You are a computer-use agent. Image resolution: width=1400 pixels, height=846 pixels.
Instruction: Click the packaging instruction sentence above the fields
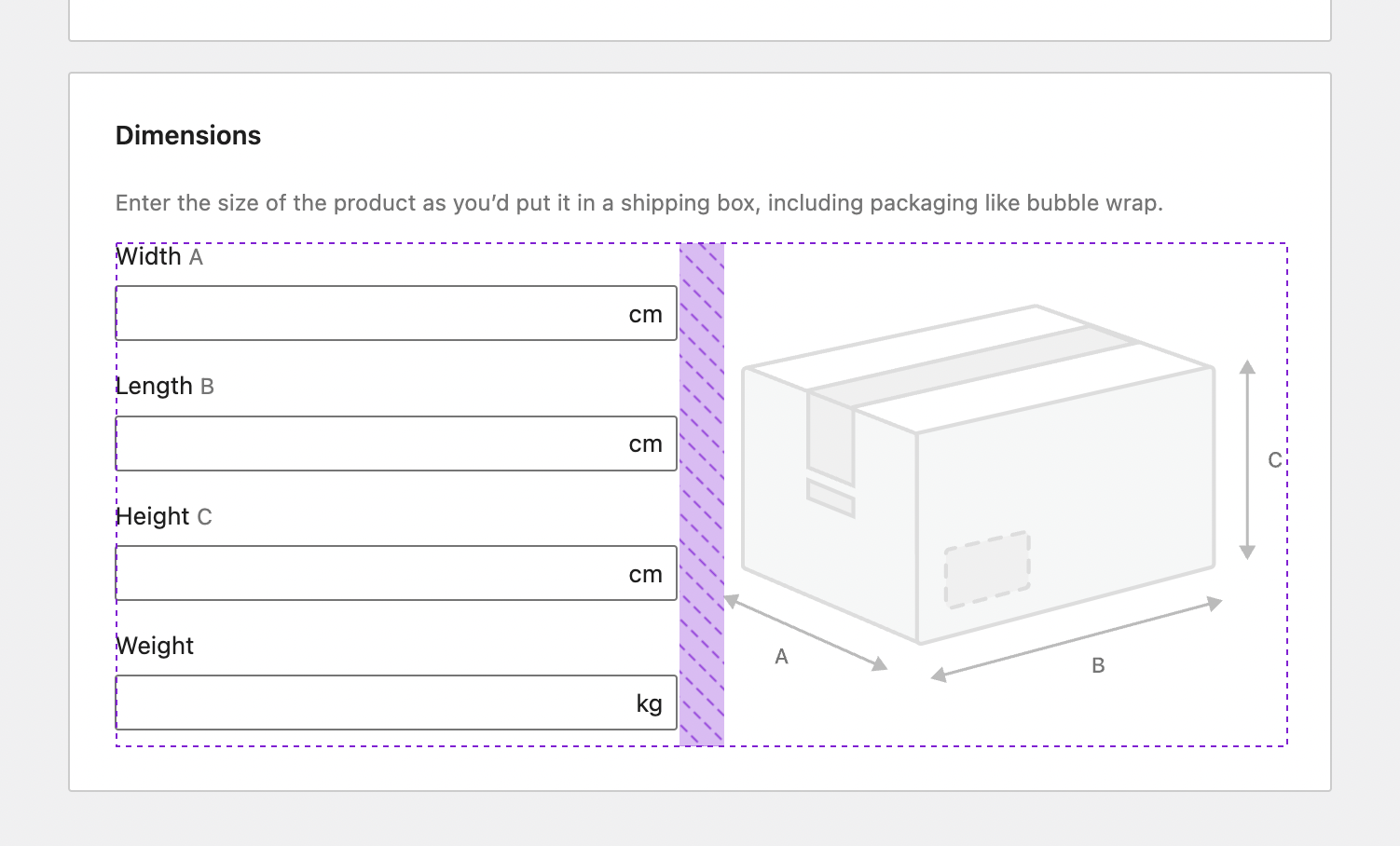[639, 202]
